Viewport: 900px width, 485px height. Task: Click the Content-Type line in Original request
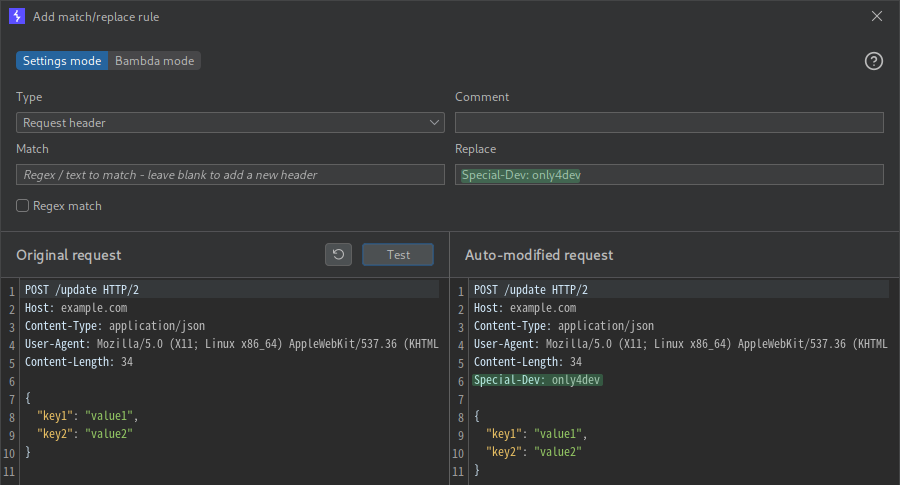(115, 326)
